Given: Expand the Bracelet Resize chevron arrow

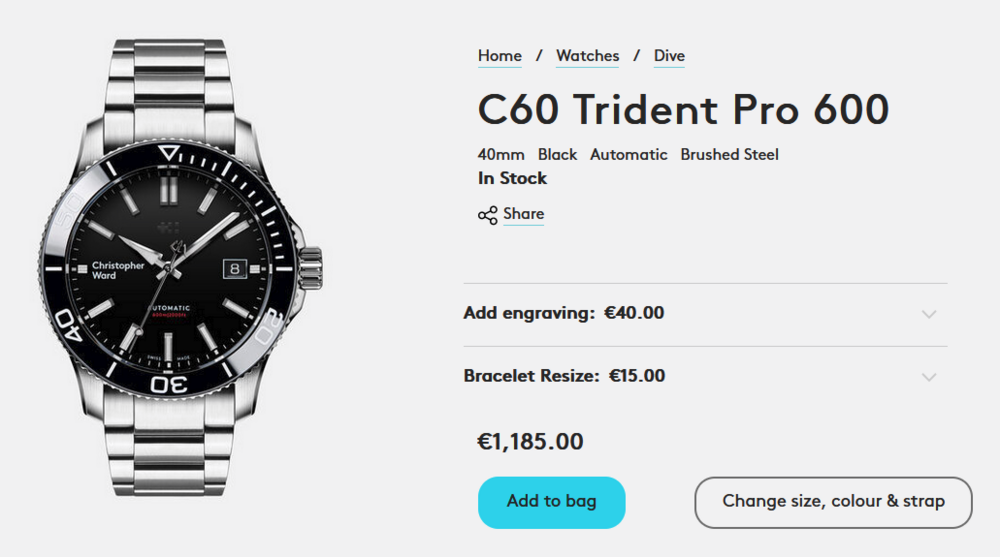Looking at the screenshot, I should [x=929, y=377].
